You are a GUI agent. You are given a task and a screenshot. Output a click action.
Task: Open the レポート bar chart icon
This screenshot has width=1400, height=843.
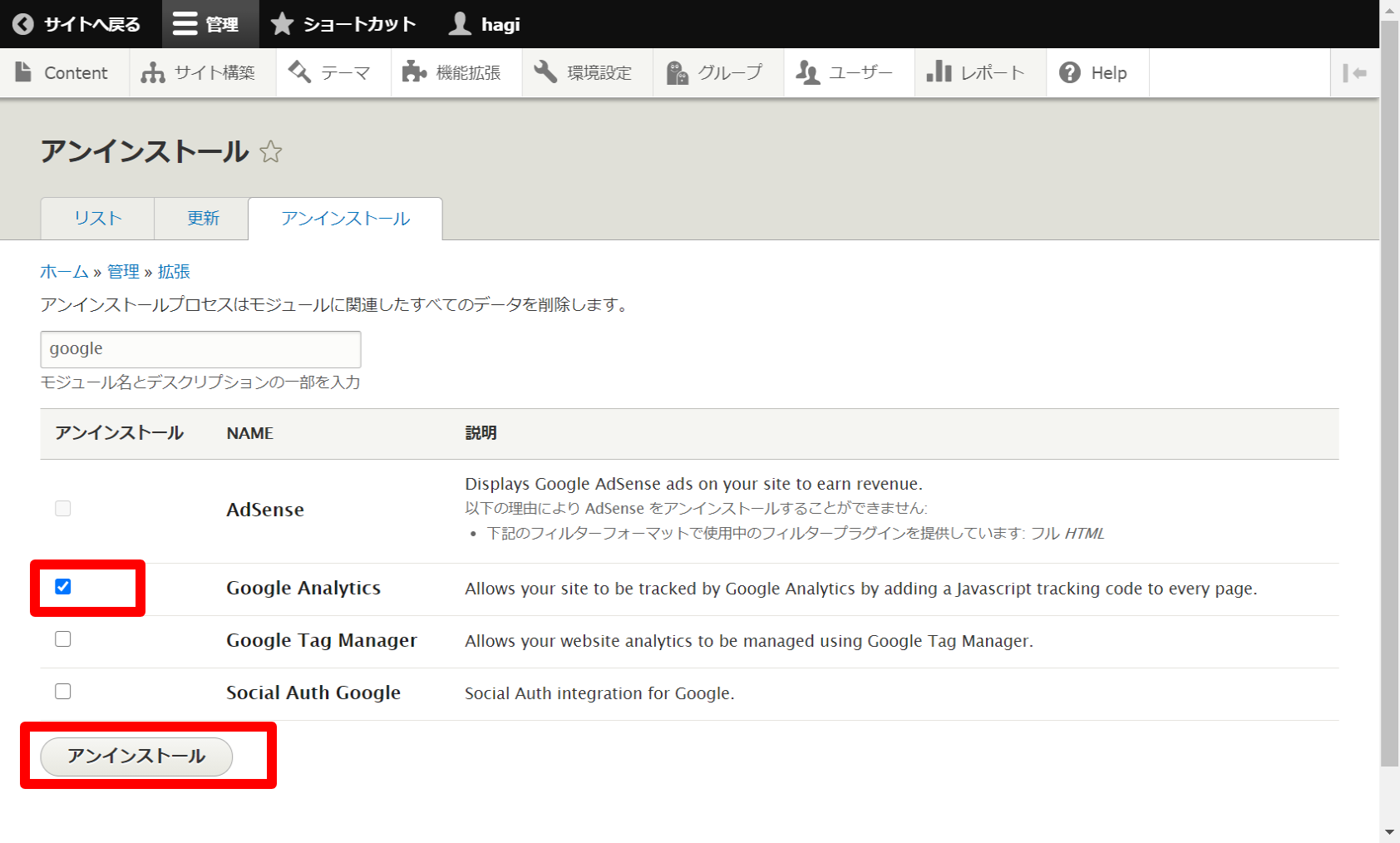pyautogui.click(x=939, y=72)
